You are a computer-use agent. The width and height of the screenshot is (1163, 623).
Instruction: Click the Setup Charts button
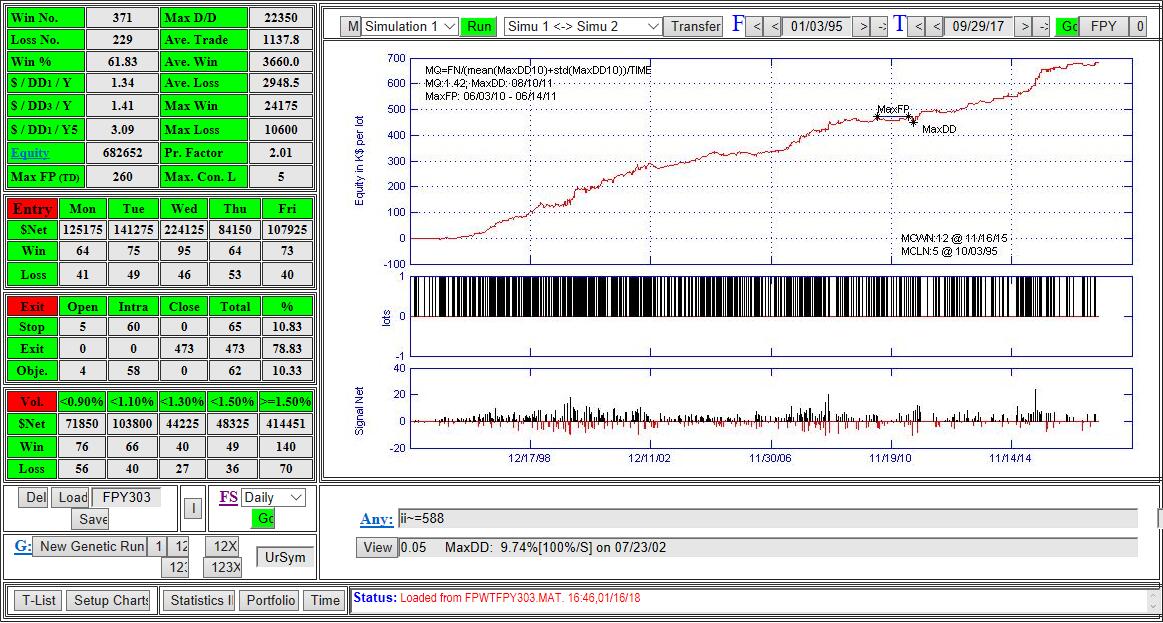pos(108,601)
